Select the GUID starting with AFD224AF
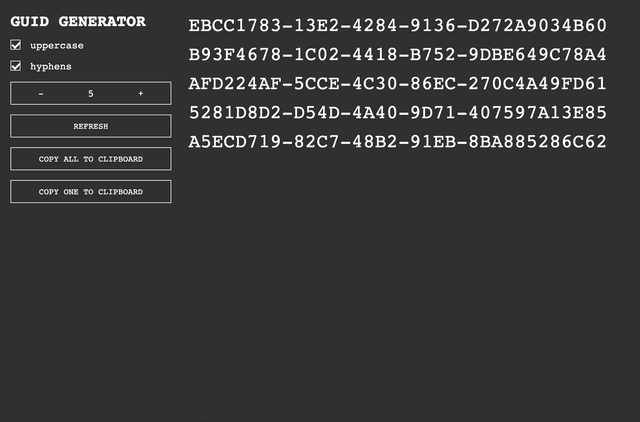 [x=398, y=84]
